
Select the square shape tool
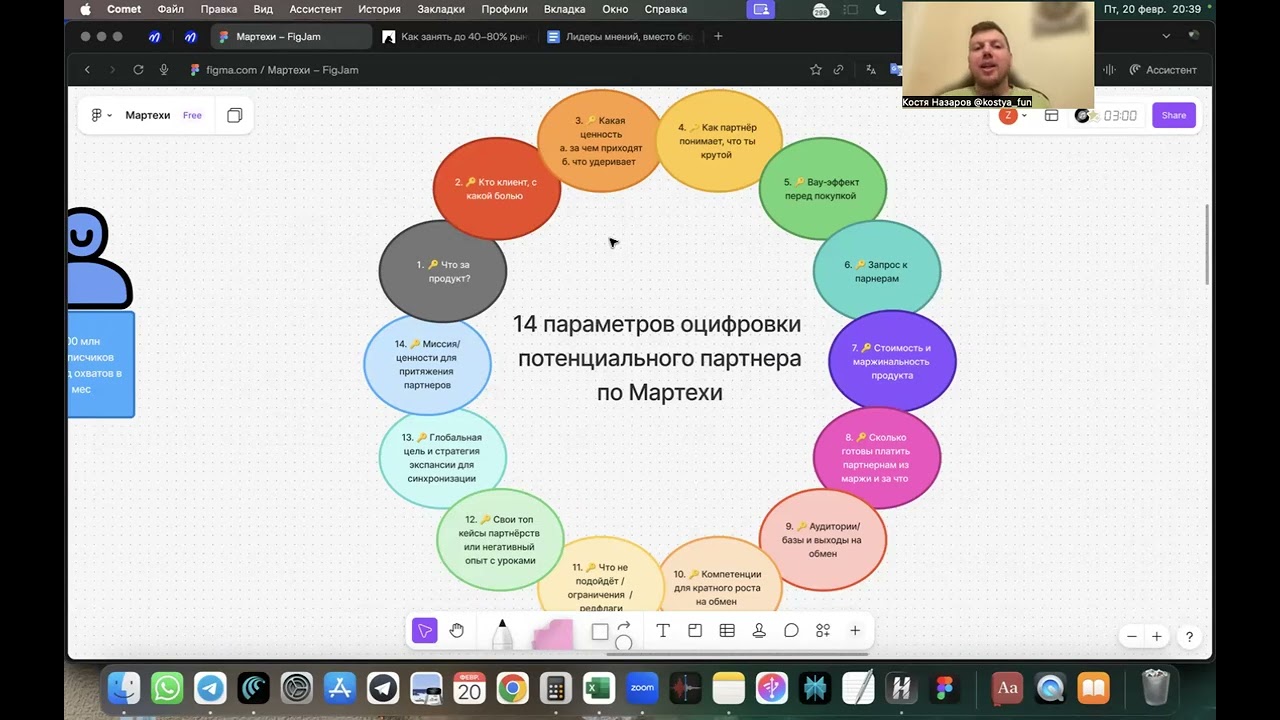pyautogui.click(x=600, y=632)
